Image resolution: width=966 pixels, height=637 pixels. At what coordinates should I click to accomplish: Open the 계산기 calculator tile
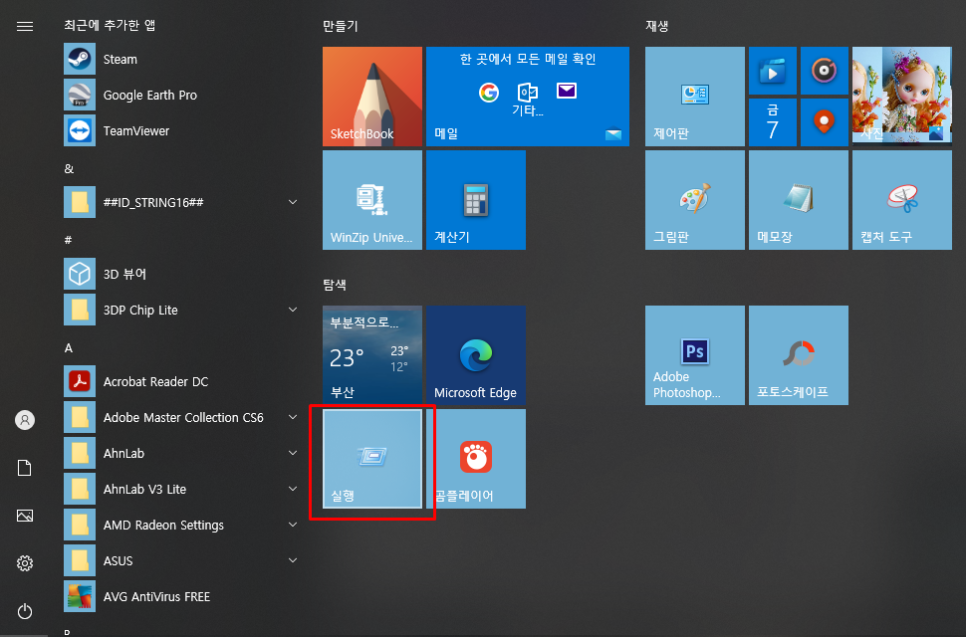coord(476,200)
